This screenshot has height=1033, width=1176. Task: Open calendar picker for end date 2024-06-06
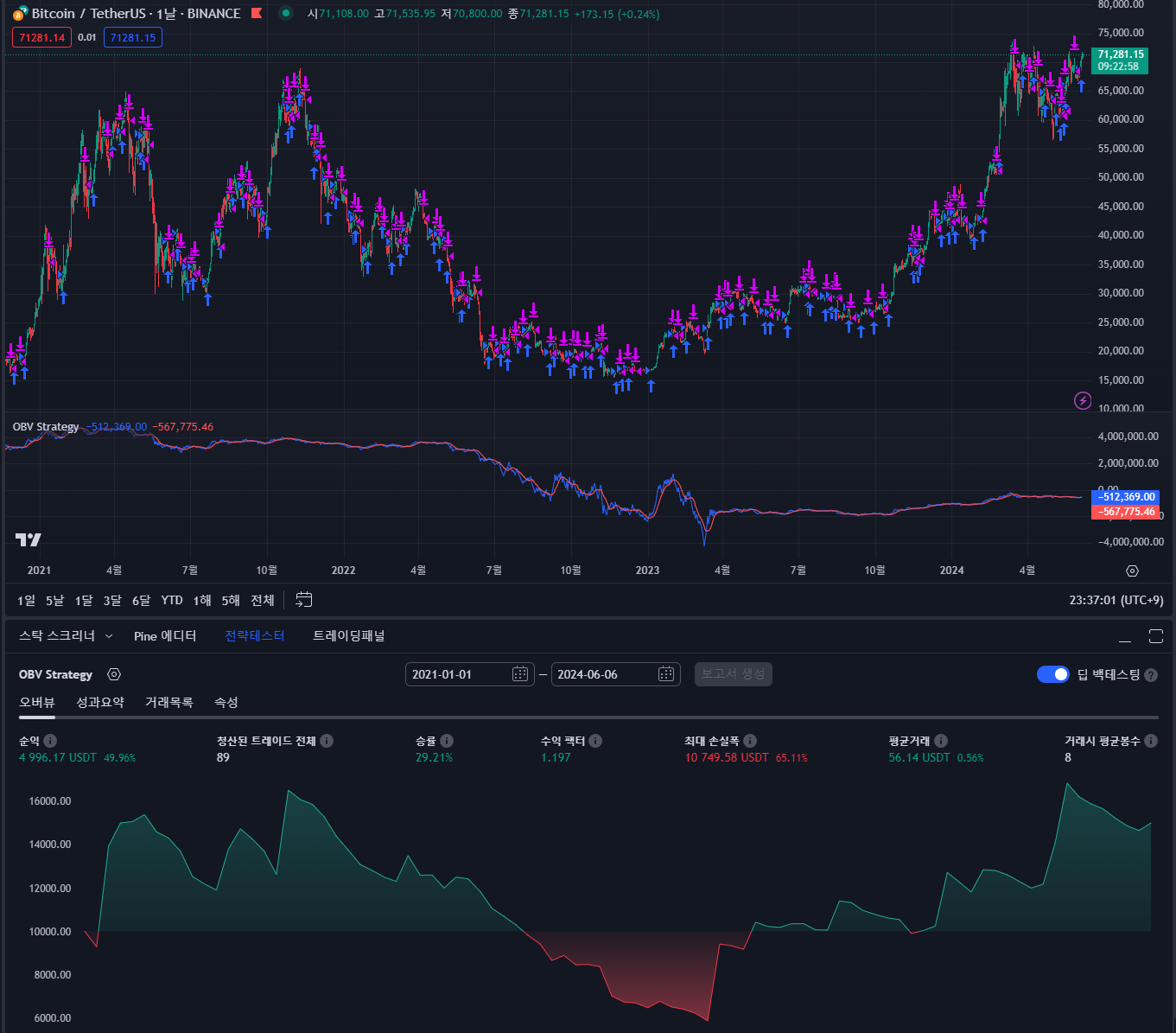(x=666, y=674)
